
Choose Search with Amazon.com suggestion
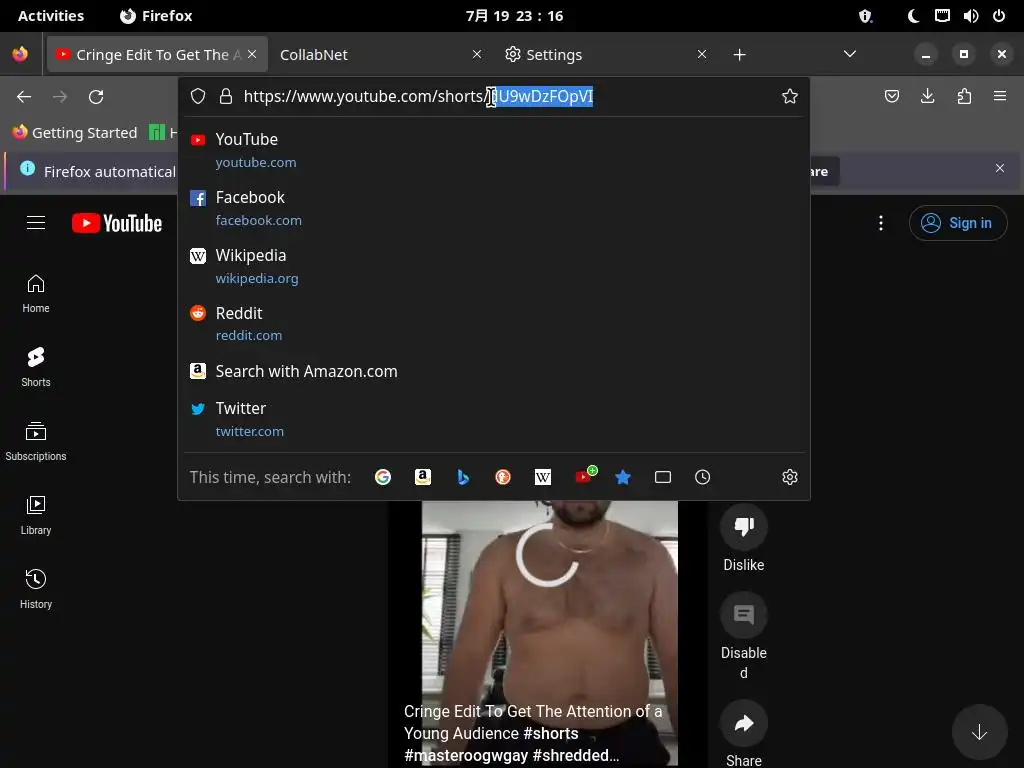pos(494,371)
